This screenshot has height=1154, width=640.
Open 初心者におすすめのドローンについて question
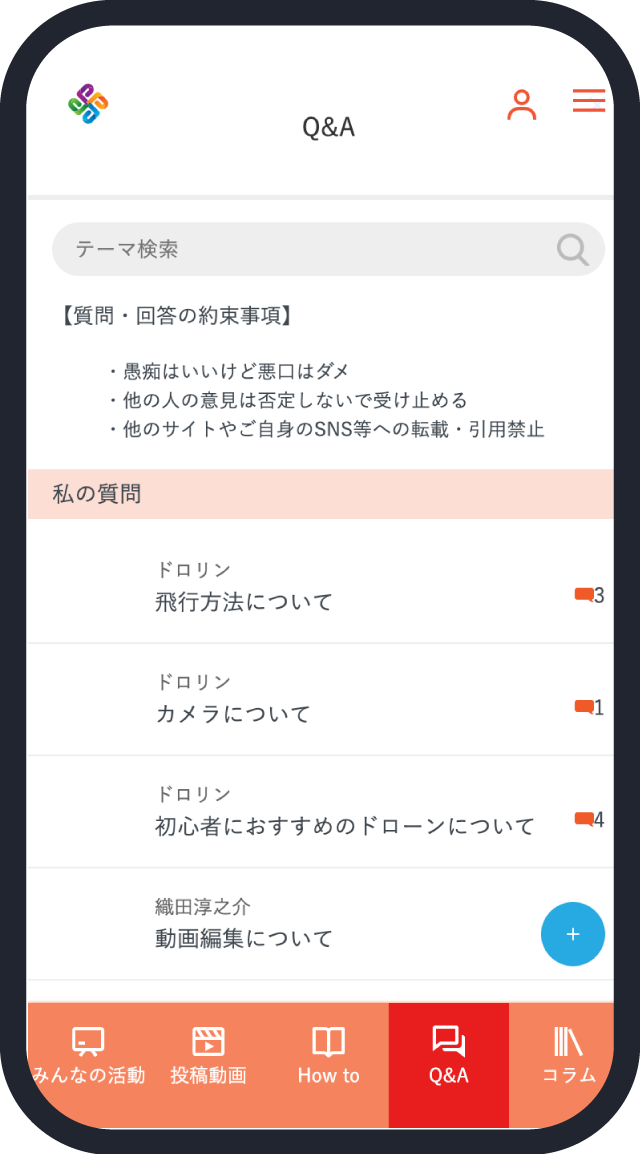click(345, 826)
